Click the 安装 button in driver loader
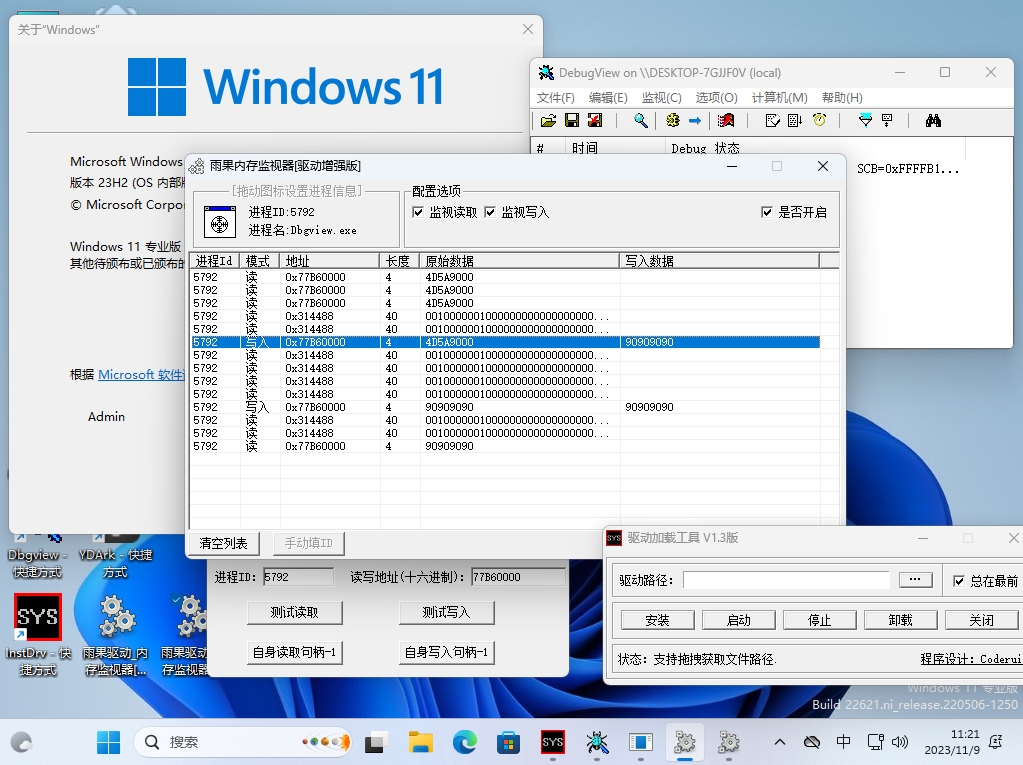Screen dimensions: 1023x765 [657, 620]
